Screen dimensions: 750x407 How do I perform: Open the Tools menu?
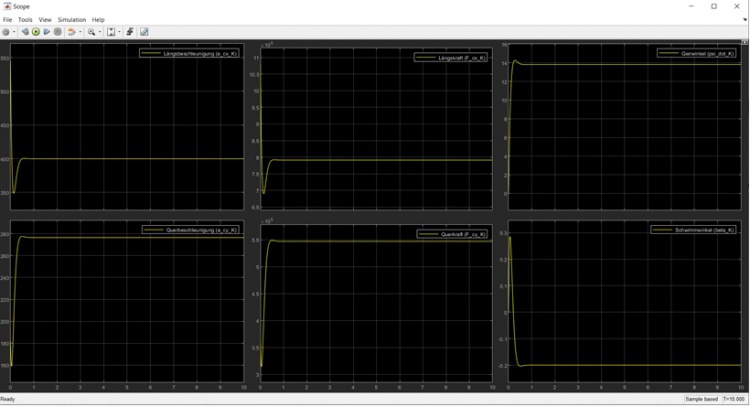pyautogui.click(x=25, y=19)
